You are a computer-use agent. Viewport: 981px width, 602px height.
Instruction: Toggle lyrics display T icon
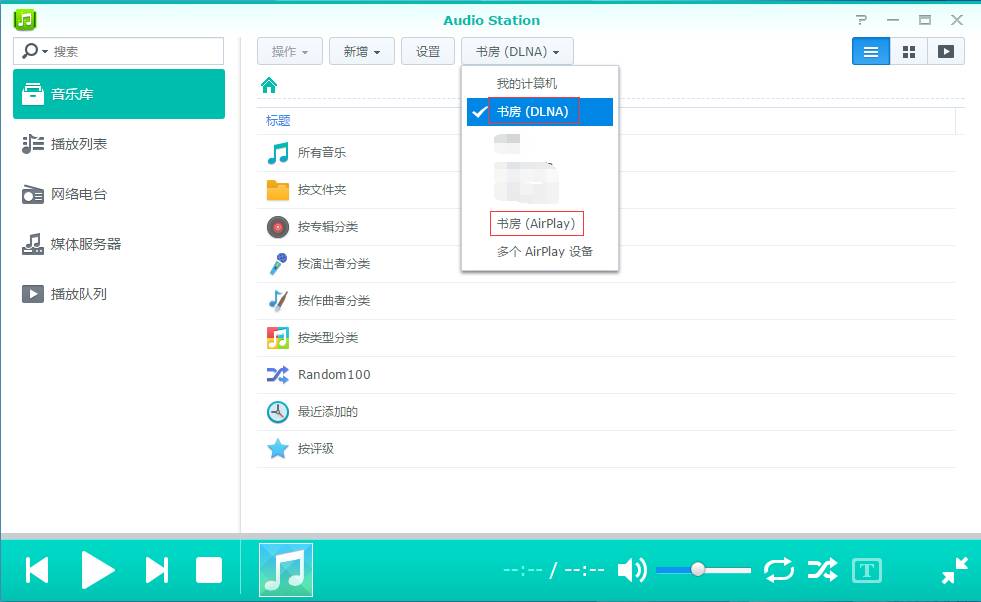867,570
